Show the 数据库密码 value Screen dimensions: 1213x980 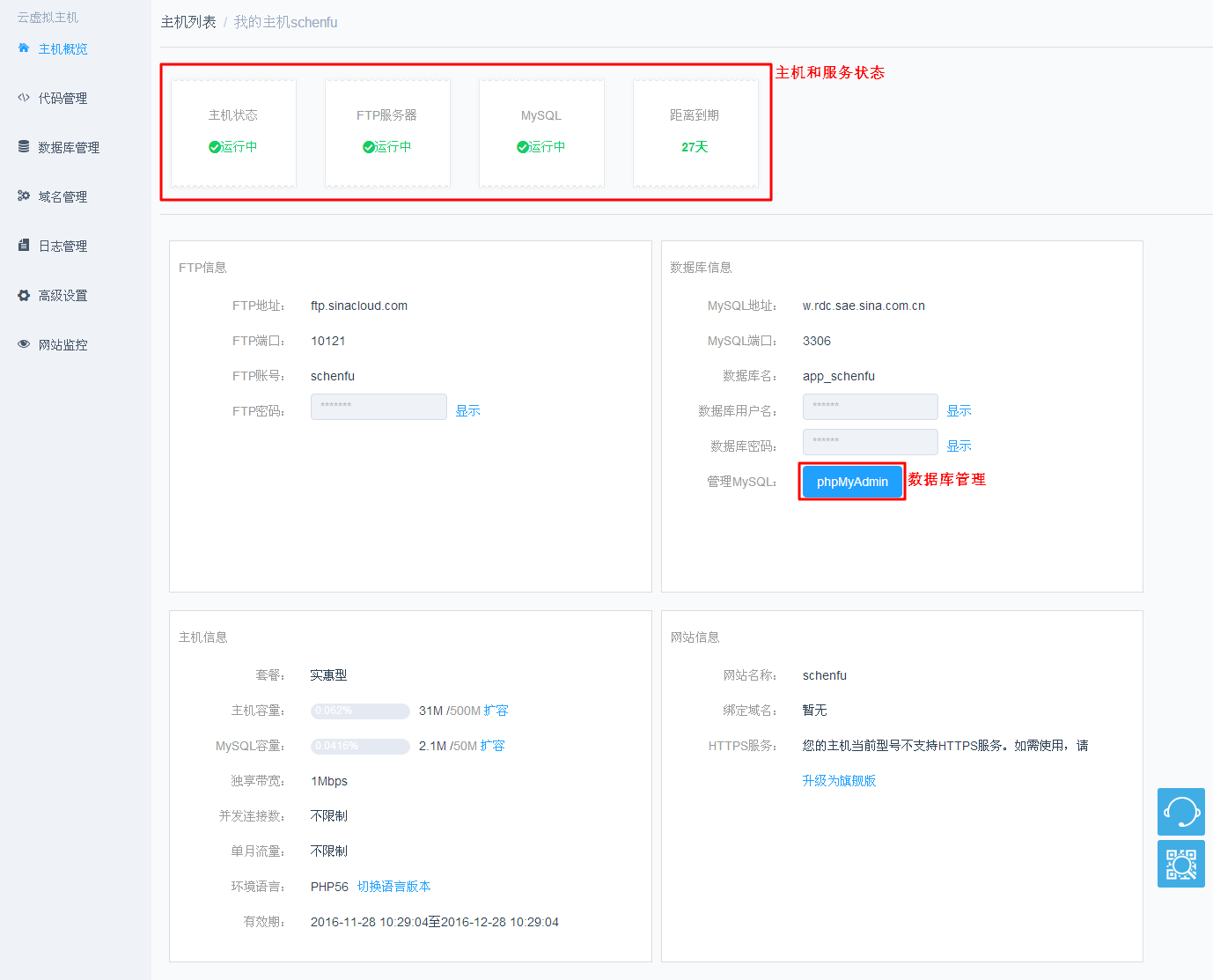pyautogui.click(x=959, y=446)
